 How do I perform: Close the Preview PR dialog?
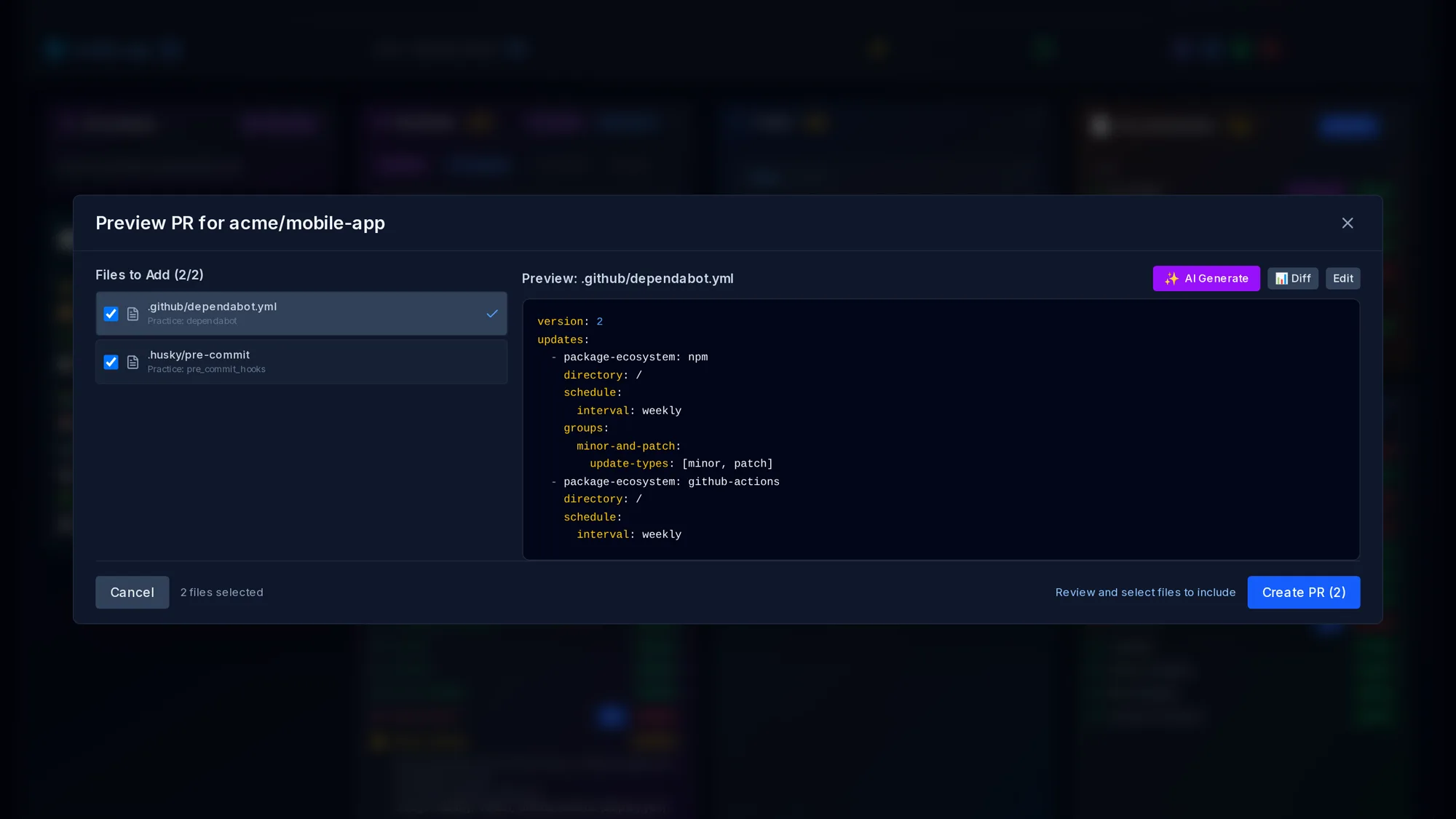point(1348,223)
